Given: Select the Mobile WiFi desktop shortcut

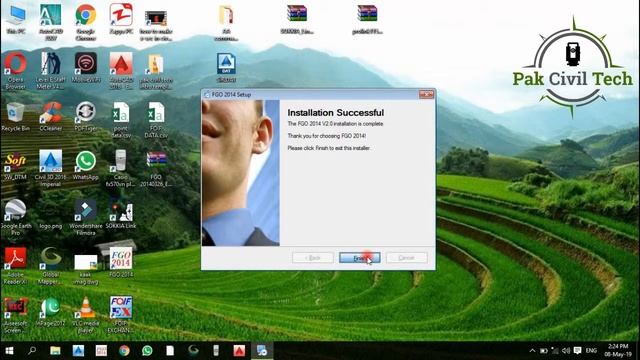Looking at the screenshot, I should pos(86,68).
